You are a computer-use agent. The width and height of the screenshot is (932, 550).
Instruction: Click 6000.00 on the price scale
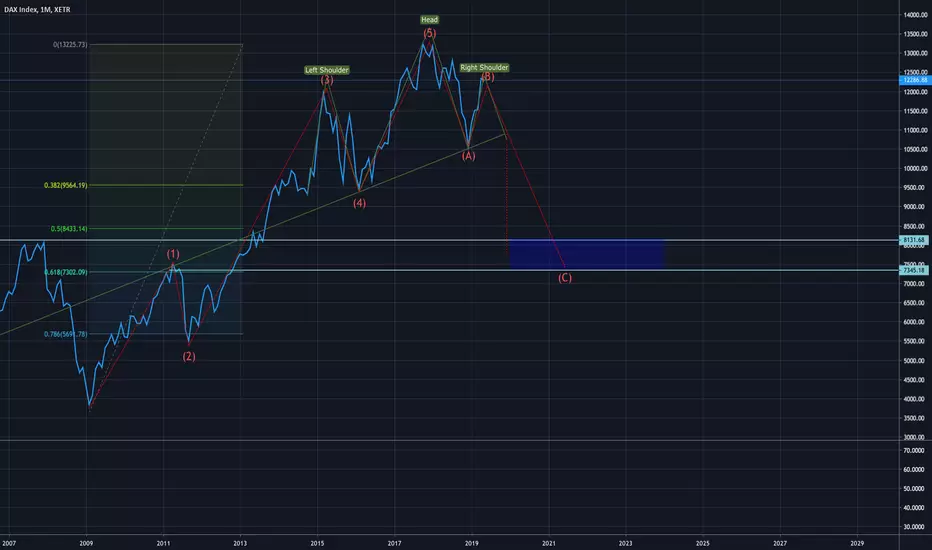915,322
